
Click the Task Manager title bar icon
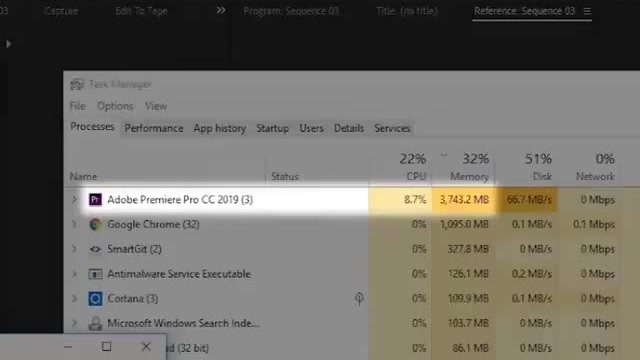point(77,84)
